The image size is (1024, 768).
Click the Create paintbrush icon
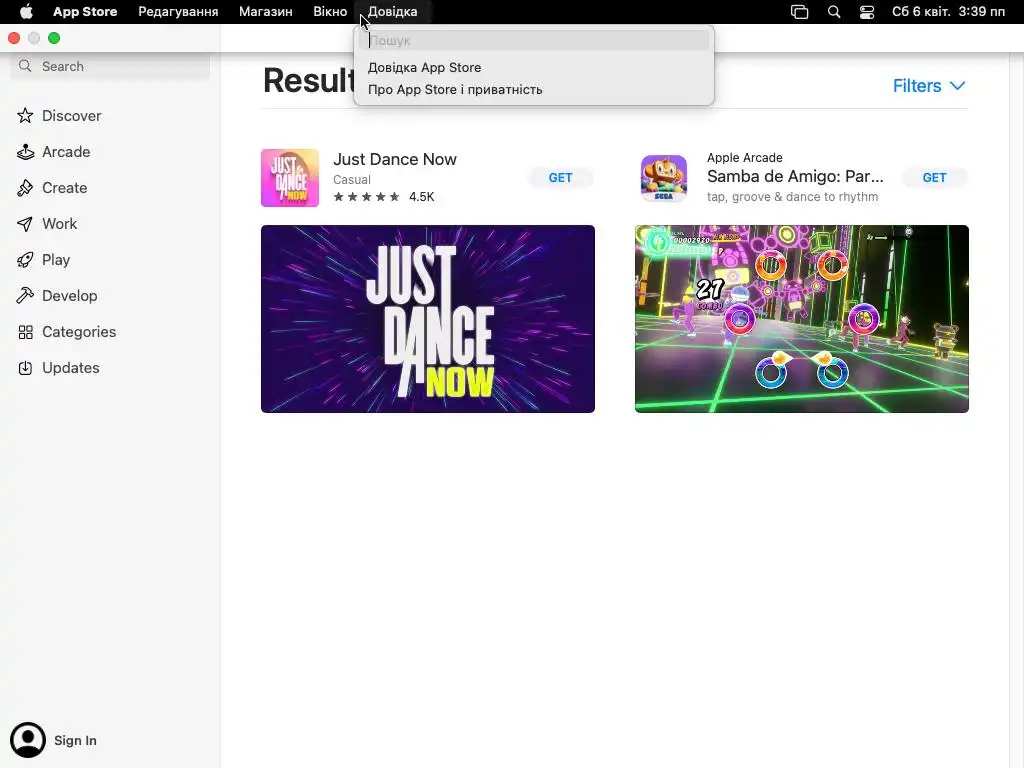(25, 187)
